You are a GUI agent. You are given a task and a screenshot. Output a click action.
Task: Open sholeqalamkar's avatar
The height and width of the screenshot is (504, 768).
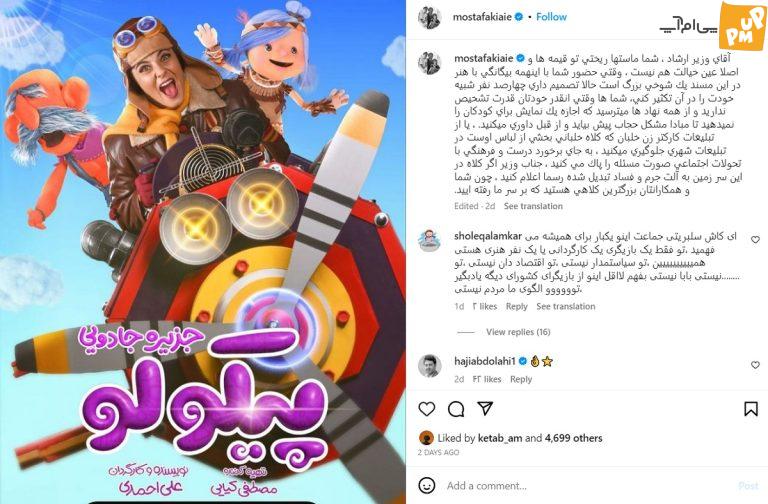[430, 240]
